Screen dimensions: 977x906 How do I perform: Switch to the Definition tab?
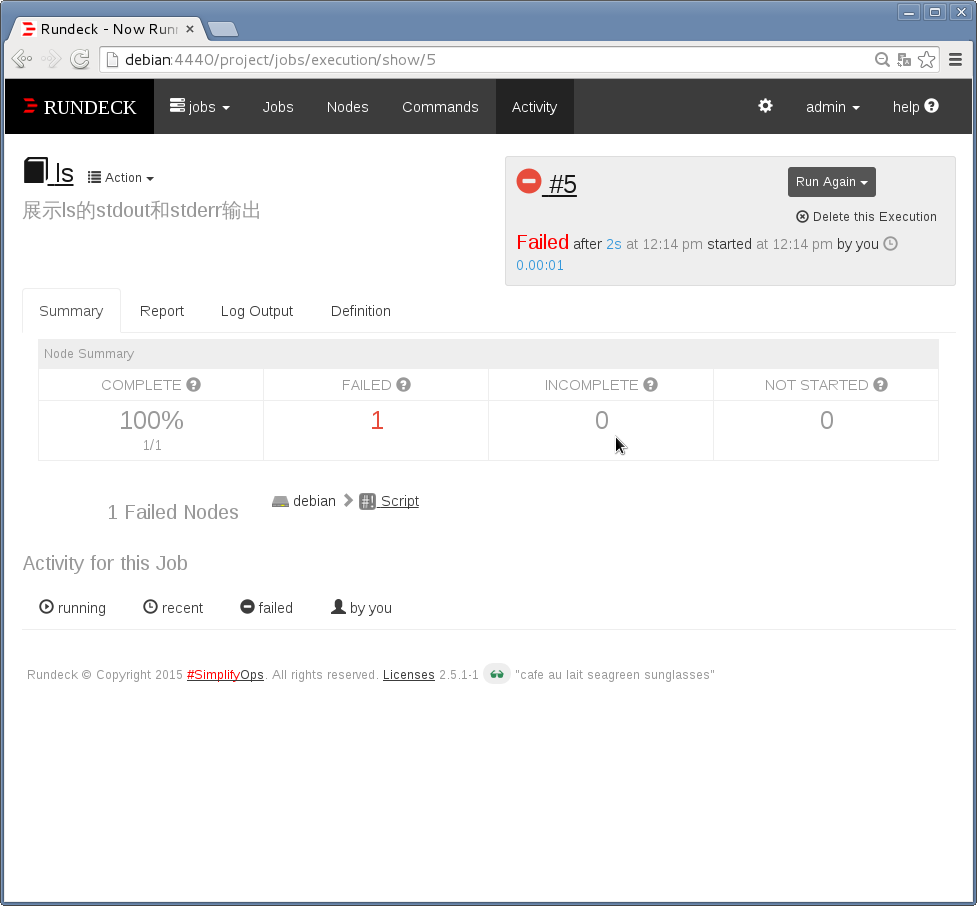tap(361, 311)
